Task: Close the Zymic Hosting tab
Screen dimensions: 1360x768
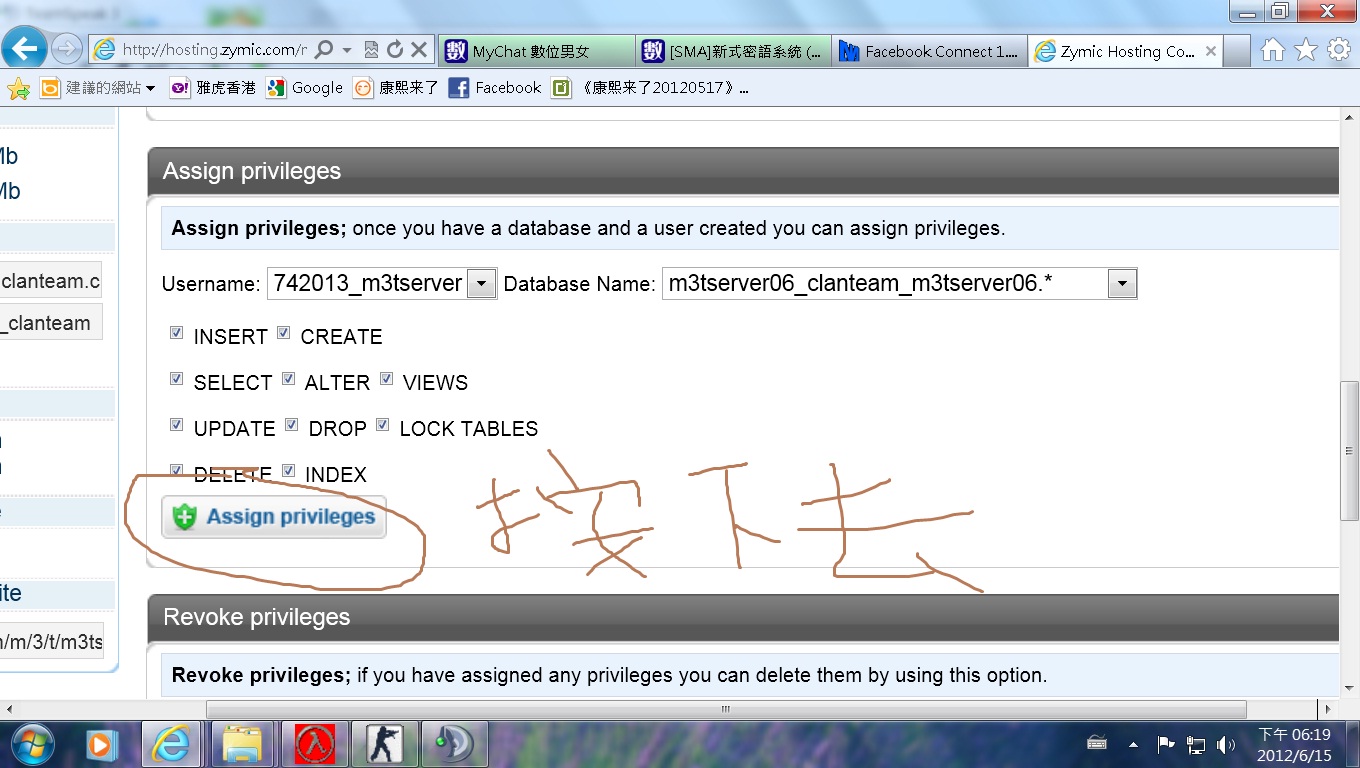Action: click(x=1211, y=51)
